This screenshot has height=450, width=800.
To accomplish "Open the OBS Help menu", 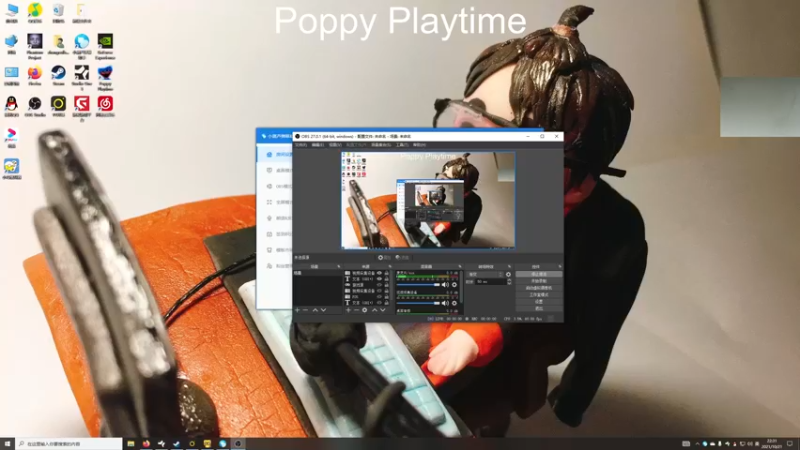I will (419, 145).
